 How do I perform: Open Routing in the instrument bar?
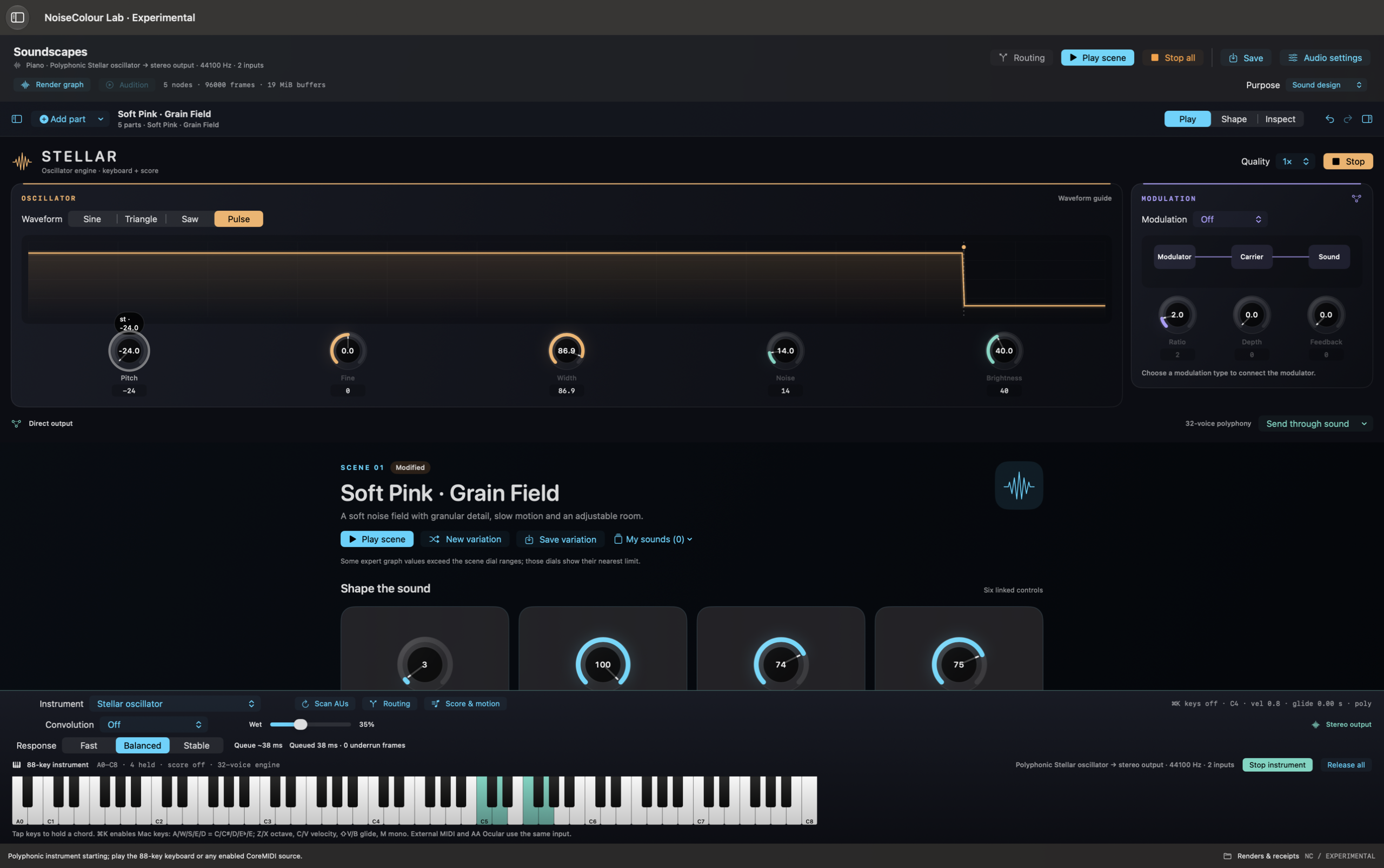[390, 704]
